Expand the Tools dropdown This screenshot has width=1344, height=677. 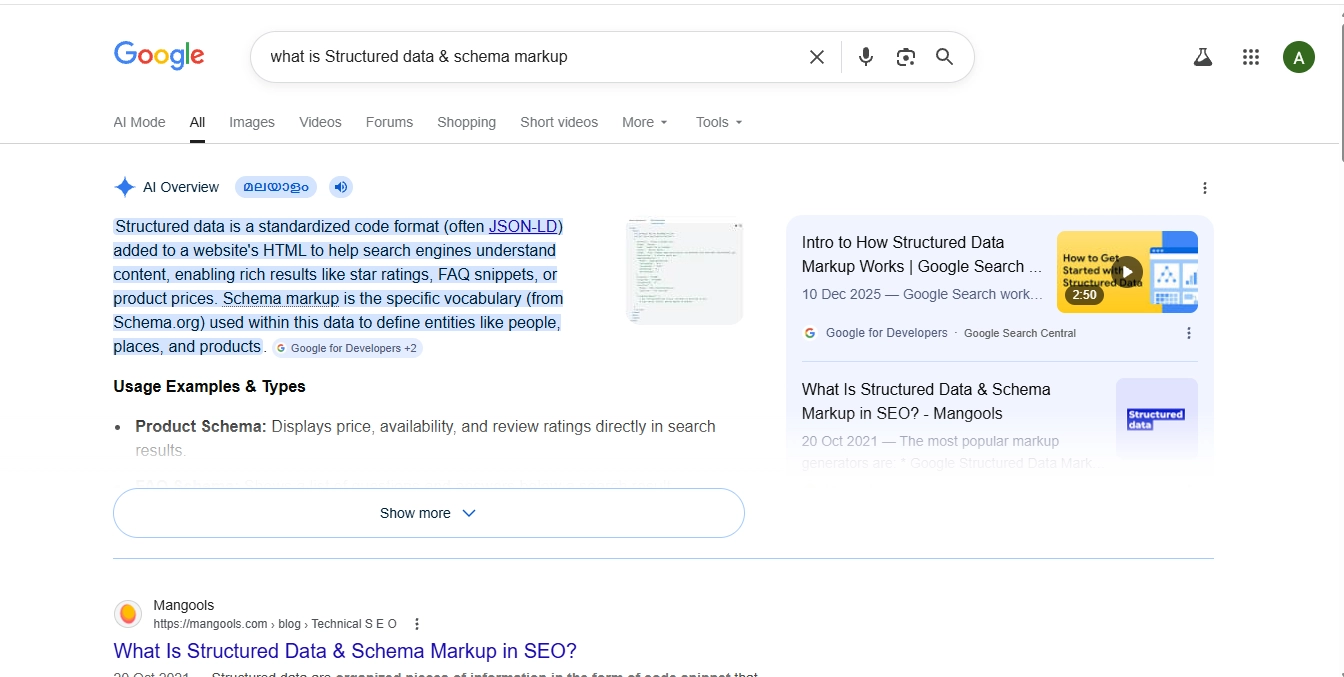click(x=719, y=122)
